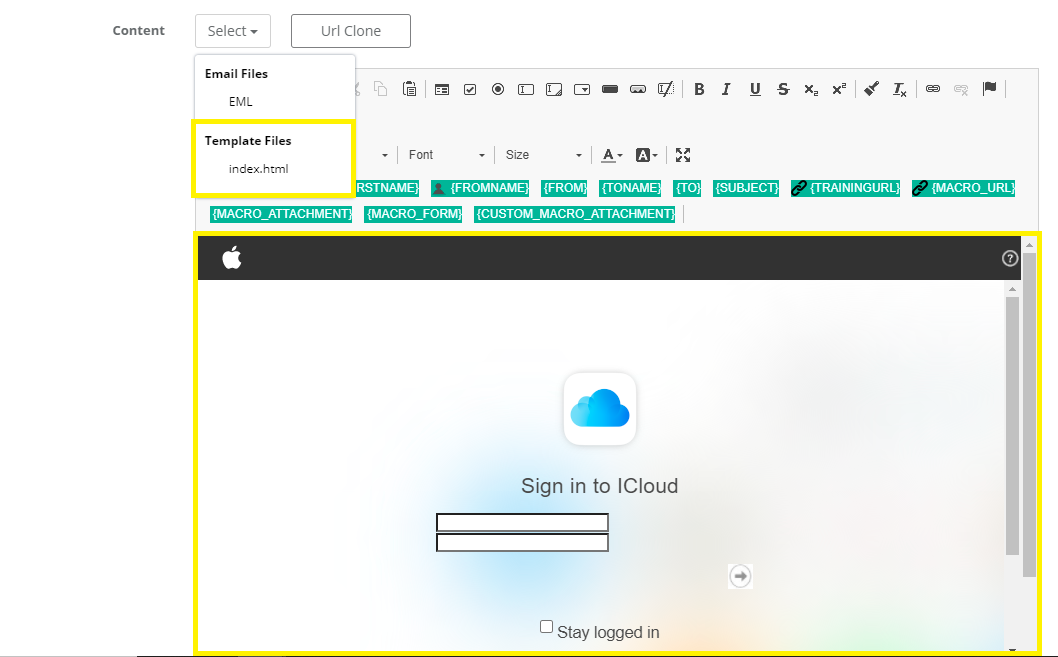1058x657 pixels.
Task: Insert a Checkbox form element
Action: tap(470, 89)
